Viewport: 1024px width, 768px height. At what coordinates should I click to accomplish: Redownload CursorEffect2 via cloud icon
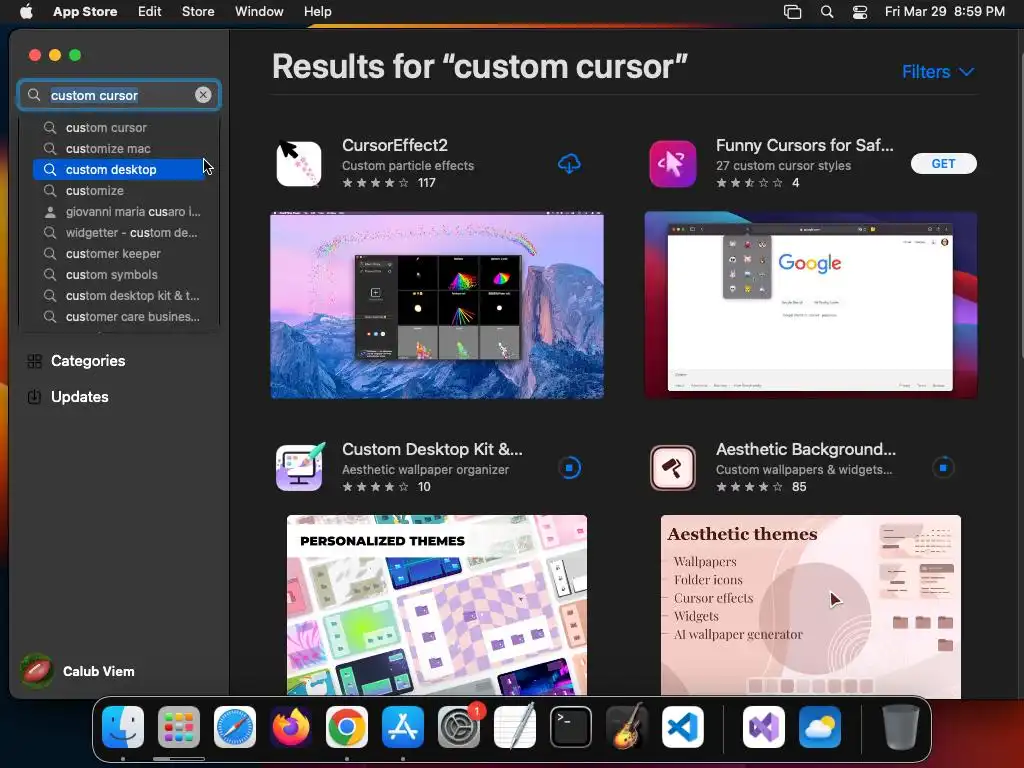coord(569,163)
